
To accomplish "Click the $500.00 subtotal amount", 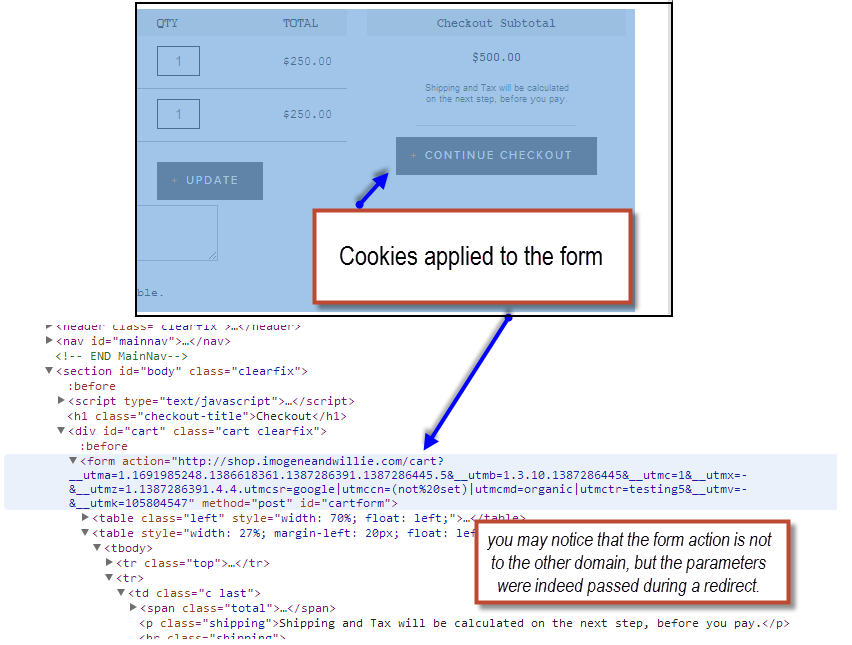I will click(x=496, y=57).
